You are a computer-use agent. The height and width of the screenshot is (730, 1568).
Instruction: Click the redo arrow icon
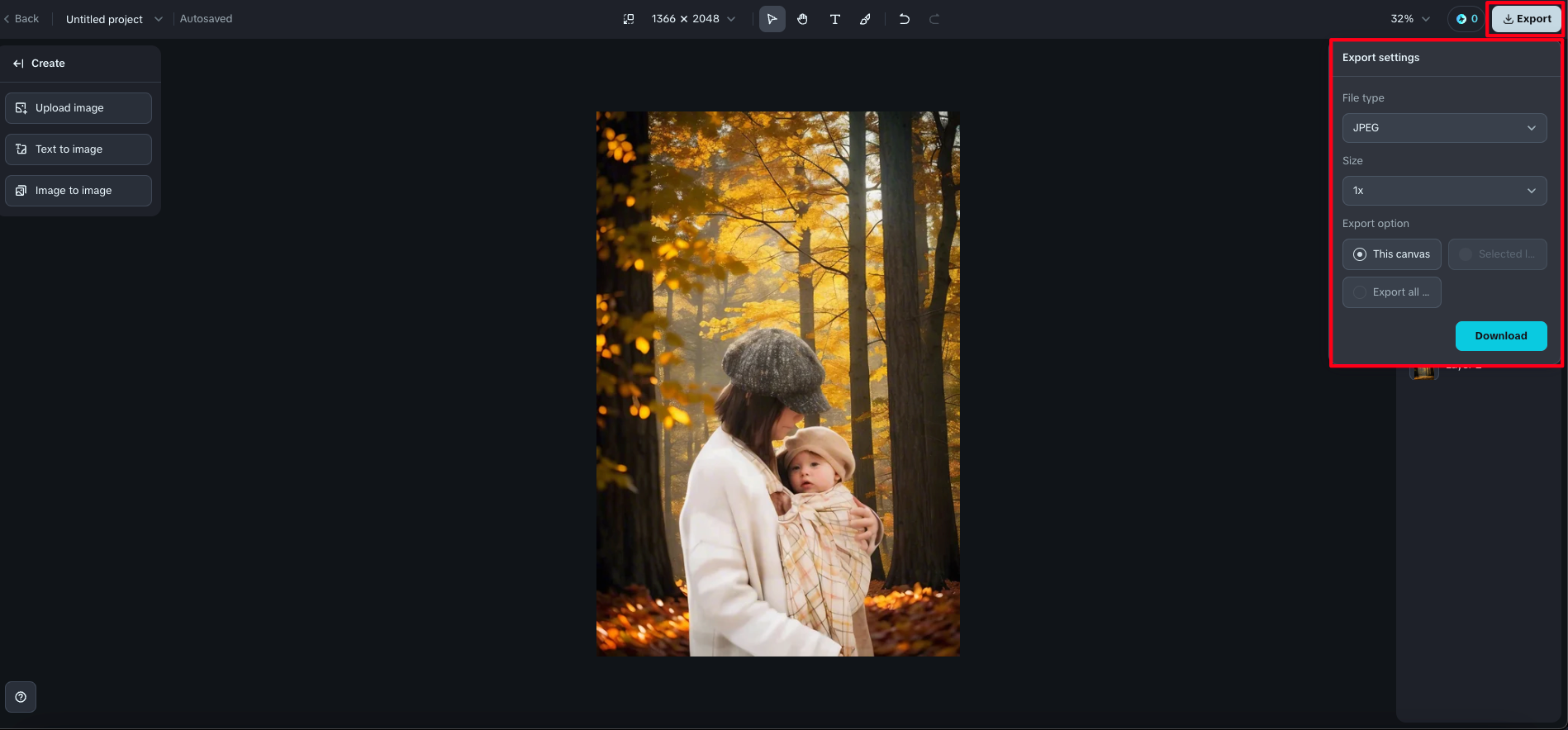pyautogui.click(x=934, y=19)
